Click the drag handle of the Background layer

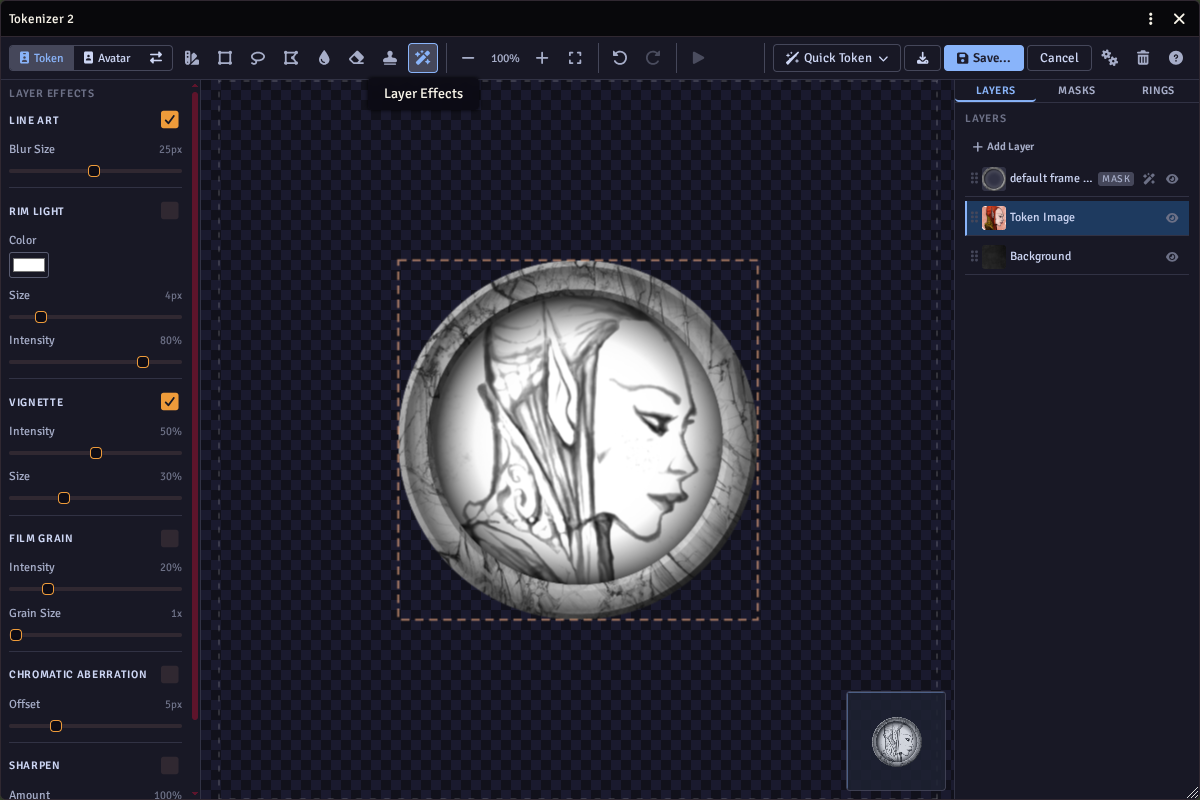pyautogui.click(x=974, y=257)
